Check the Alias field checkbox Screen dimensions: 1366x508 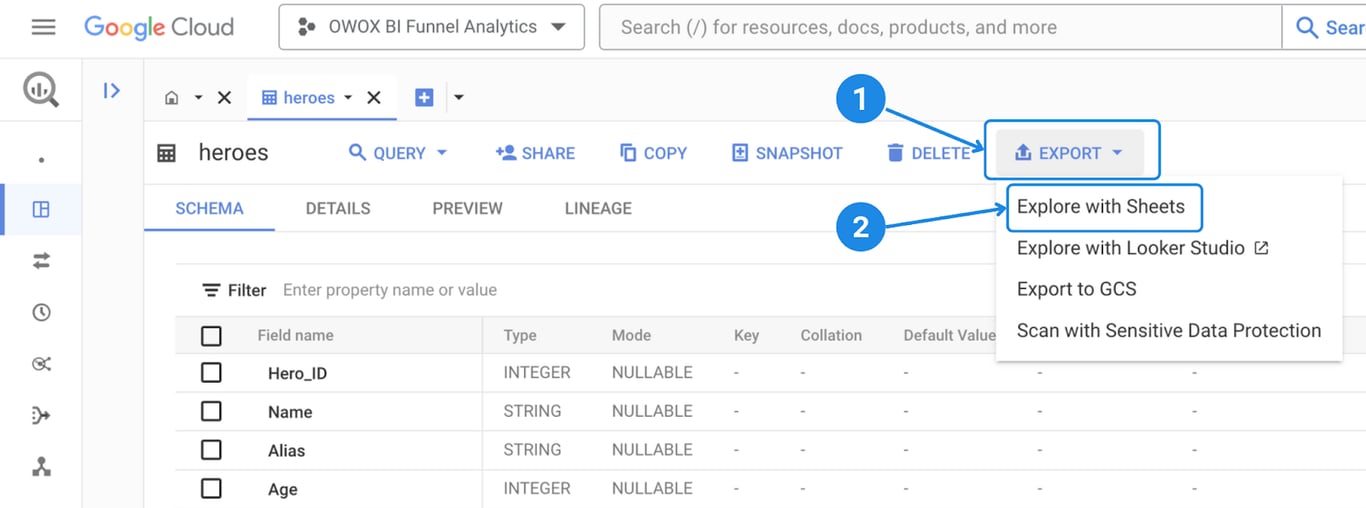click(211, 450)
